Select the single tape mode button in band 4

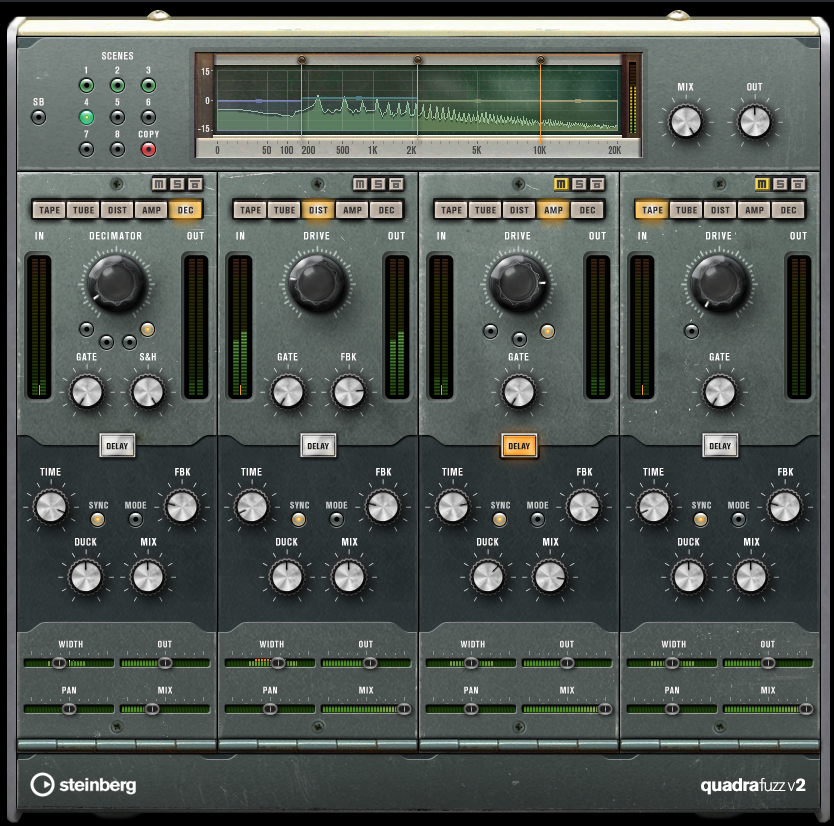[691, 331]
